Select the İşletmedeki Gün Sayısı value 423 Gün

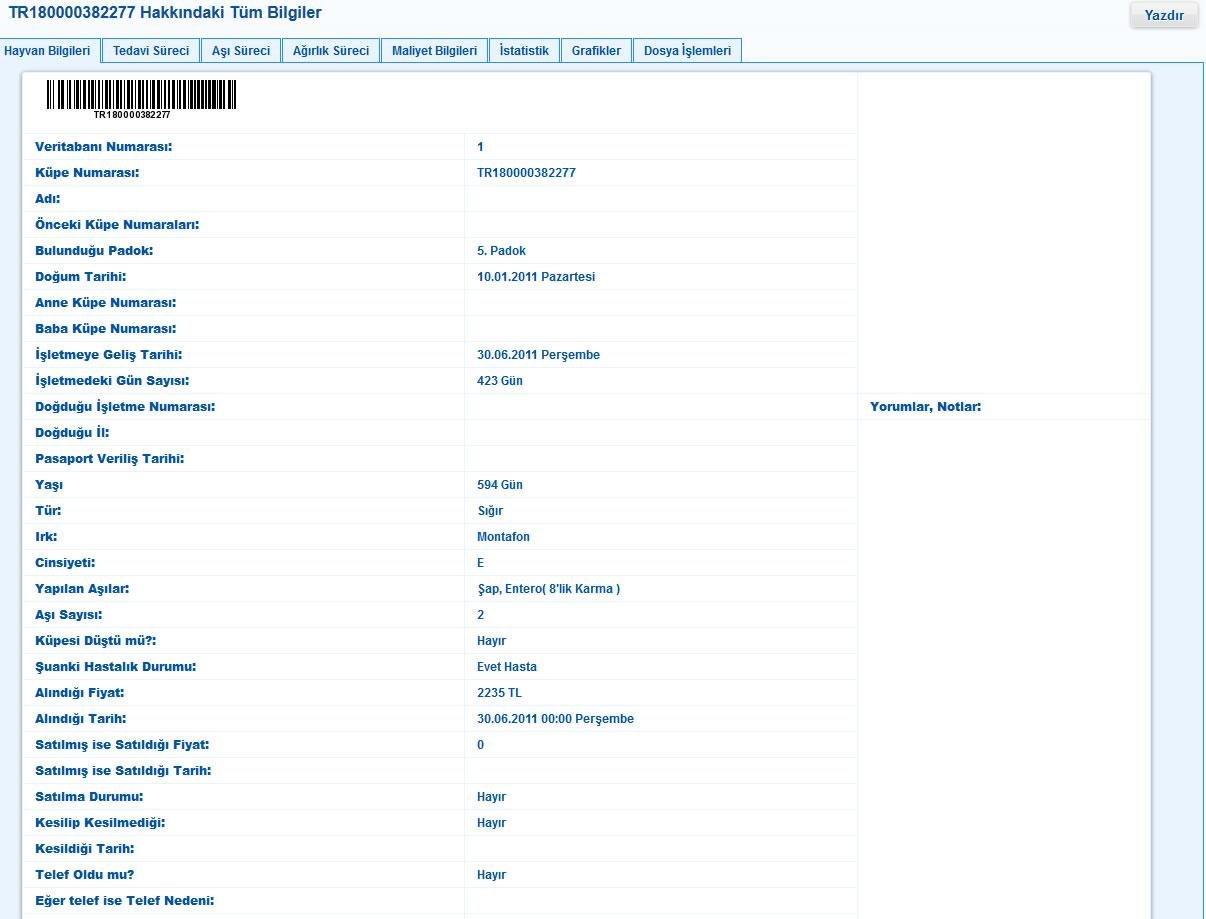click(498, 380)
